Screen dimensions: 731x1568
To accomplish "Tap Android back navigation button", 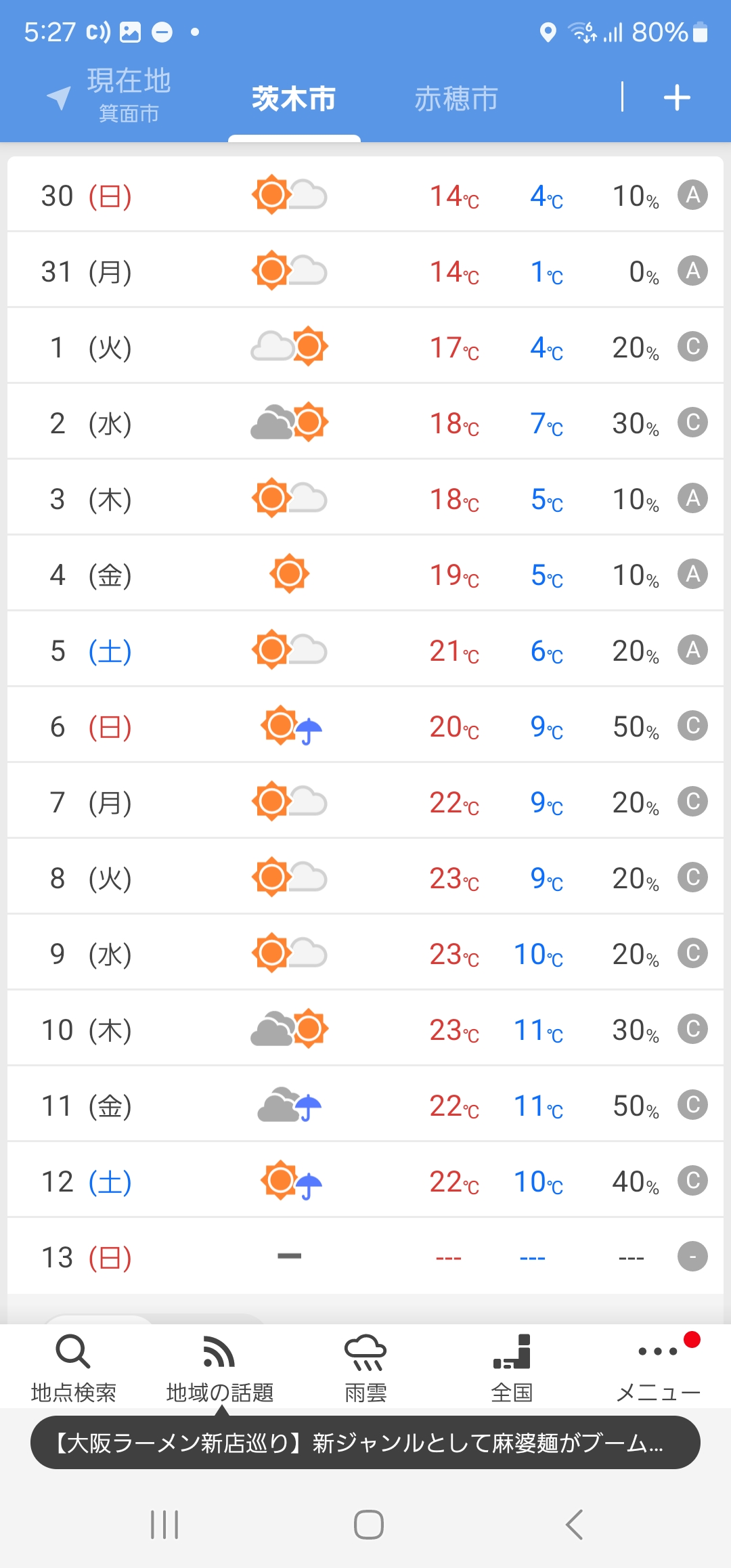I will 574,1525.
